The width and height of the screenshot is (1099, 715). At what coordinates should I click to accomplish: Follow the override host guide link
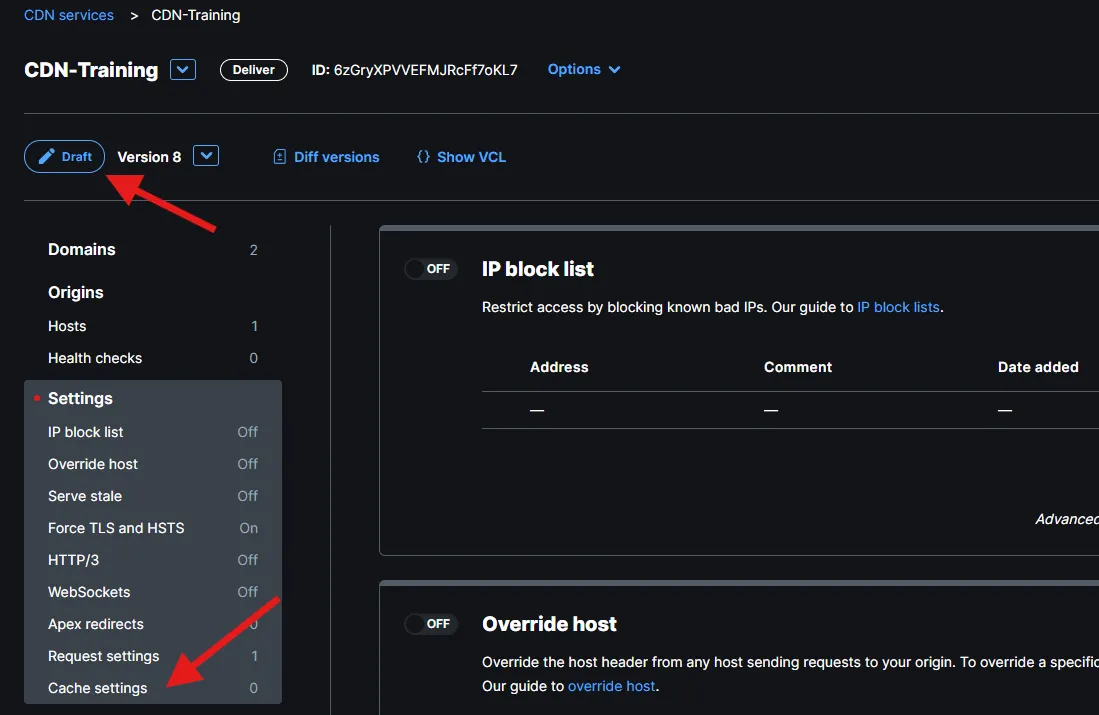click(611, 686)
